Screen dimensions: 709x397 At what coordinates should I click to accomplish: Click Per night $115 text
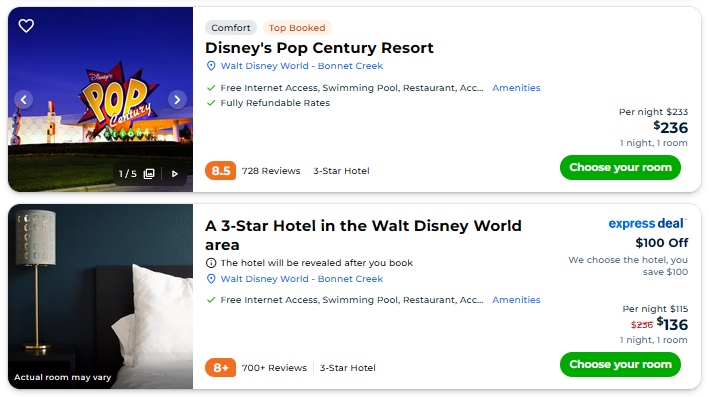pyautogui.click(x=655, y=309)
